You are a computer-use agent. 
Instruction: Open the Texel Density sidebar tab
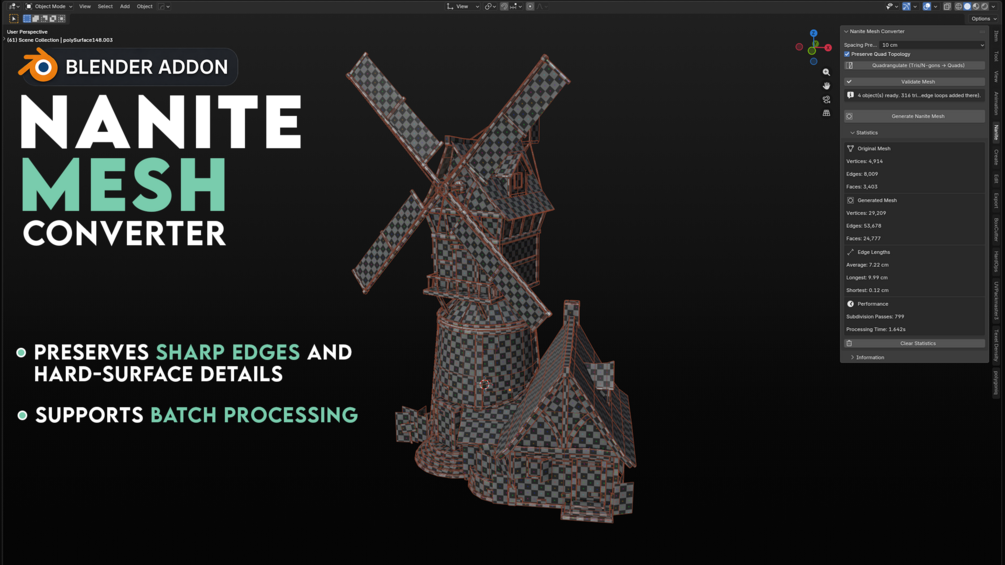tap(996, 345)
